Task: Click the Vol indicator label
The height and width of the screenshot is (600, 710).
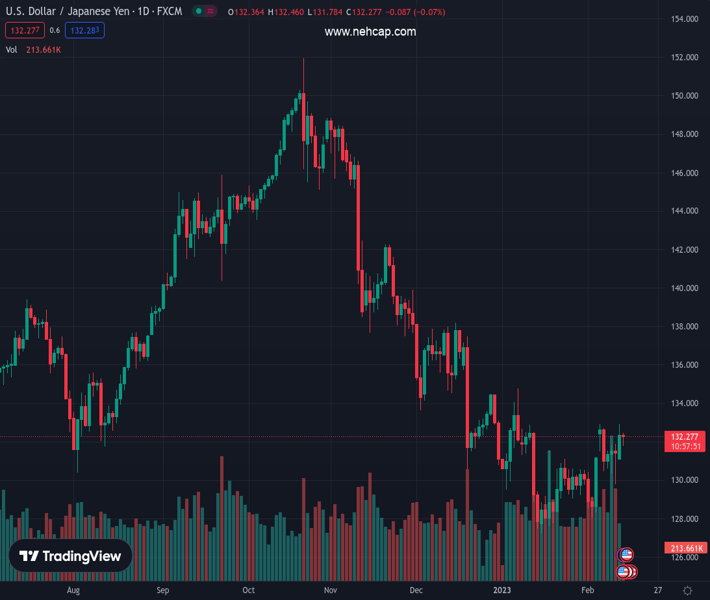Action: tap(11, 49)
